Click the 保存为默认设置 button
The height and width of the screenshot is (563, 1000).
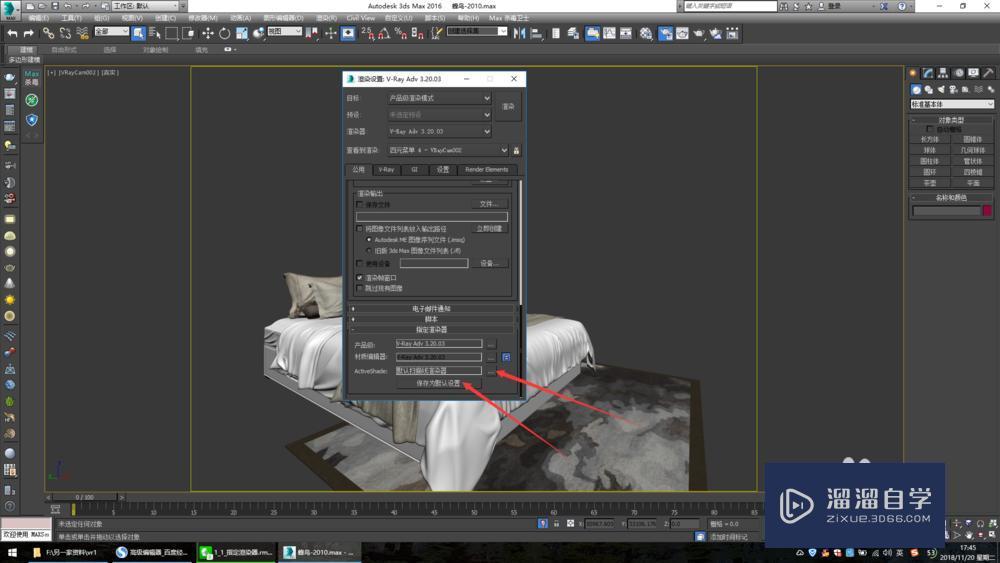click(438, 383)
